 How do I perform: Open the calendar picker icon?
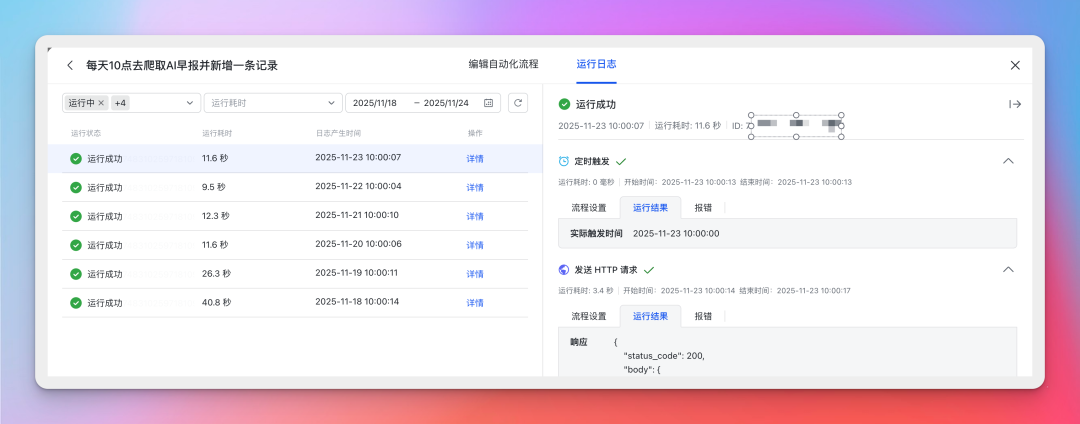(488, 103)
